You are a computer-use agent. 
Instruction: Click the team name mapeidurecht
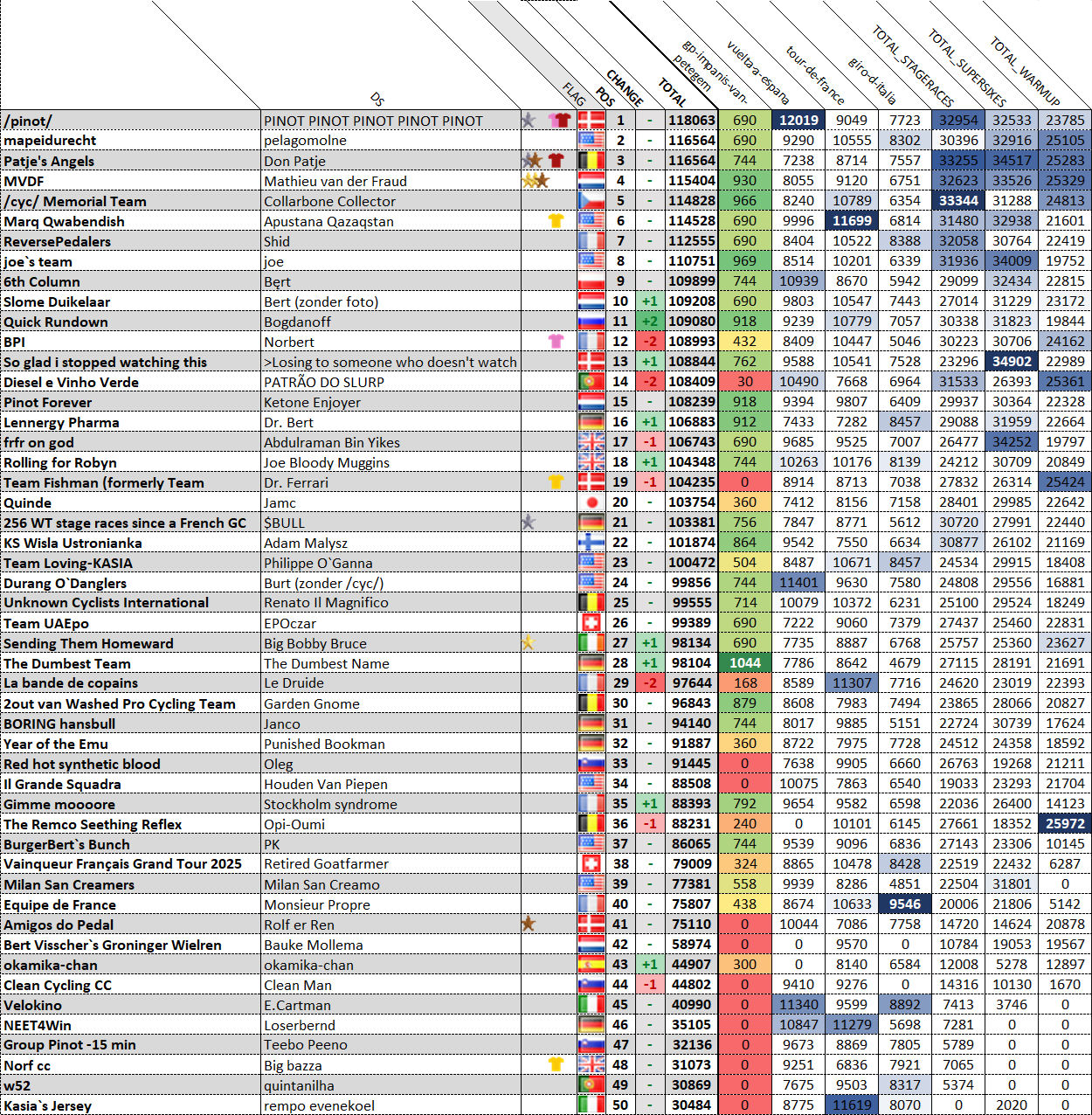51,140
